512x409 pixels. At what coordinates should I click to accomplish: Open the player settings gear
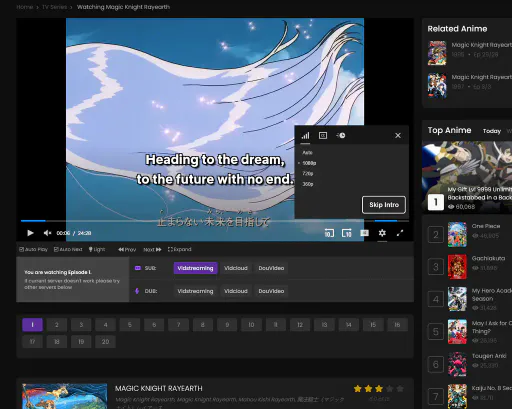[x=382, y=233]
